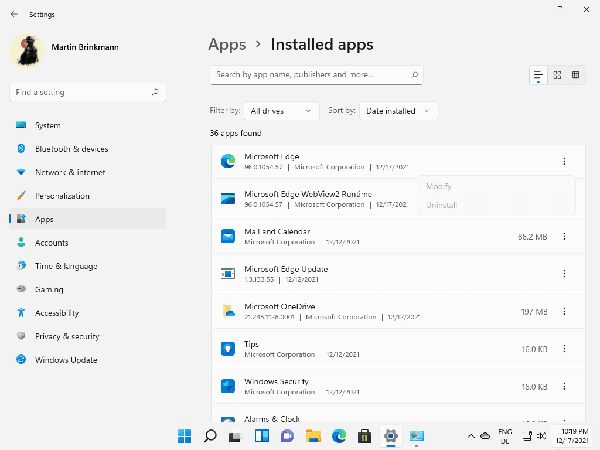Open the Windows Start menu

click(184, 436)
